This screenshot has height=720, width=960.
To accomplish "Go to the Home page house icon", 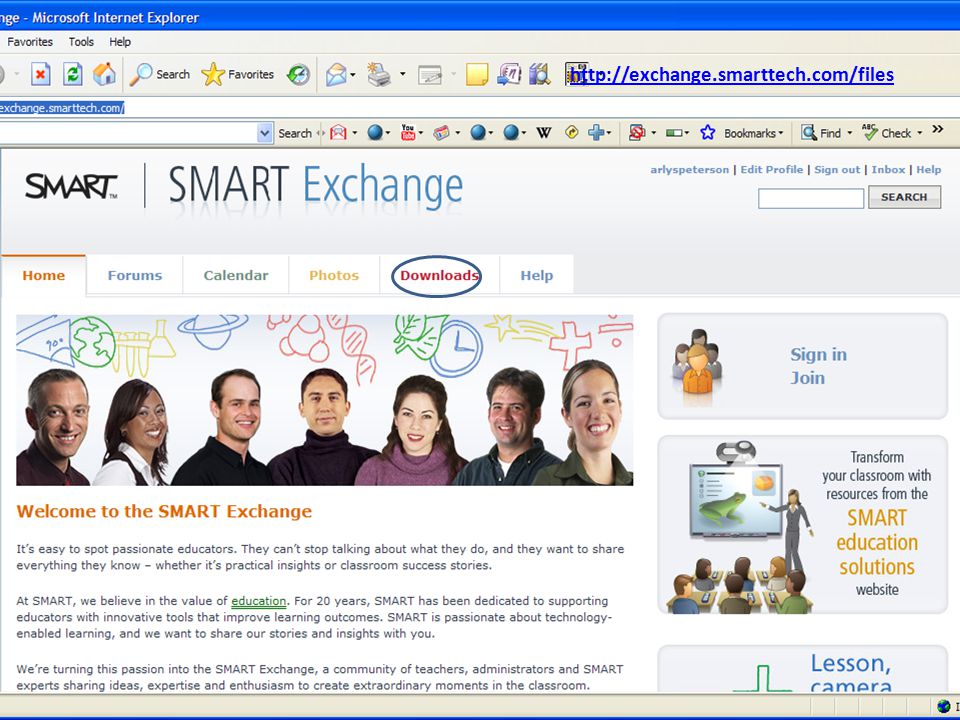I will coord(104,74).
